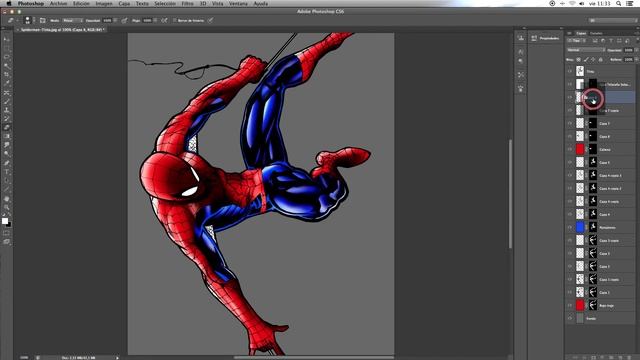Viewport: 640px width, 360px height.
Task: Click the foreground color swatch
Action: coord(5,221)
